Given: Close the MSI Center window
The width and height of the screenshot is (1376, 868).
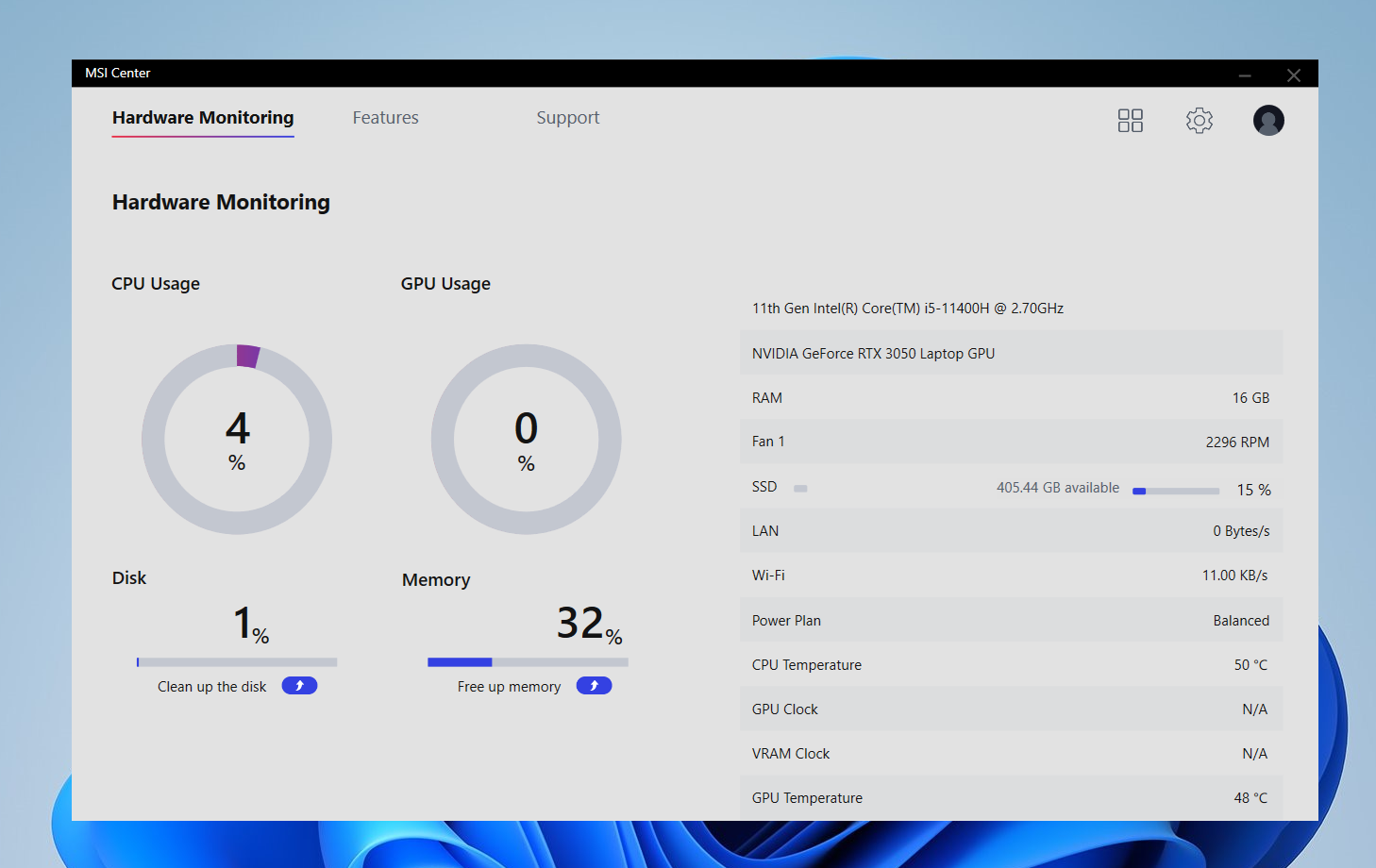Looking at the screenshot, I should coord(1294,75).
